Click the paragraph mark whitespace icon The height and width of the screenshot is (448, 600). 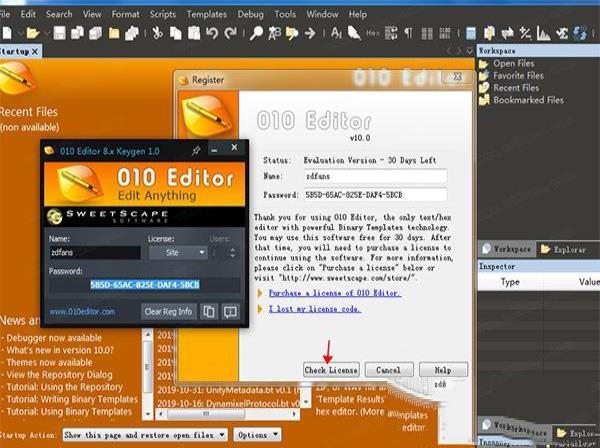pyautogui.click(x=408, y=33)
